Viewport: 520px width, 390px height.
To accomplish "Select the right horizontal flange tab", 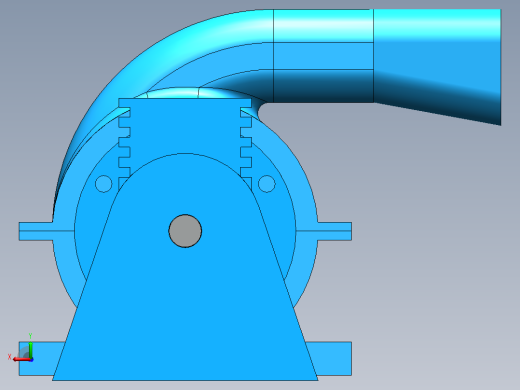I will [334, 231].
